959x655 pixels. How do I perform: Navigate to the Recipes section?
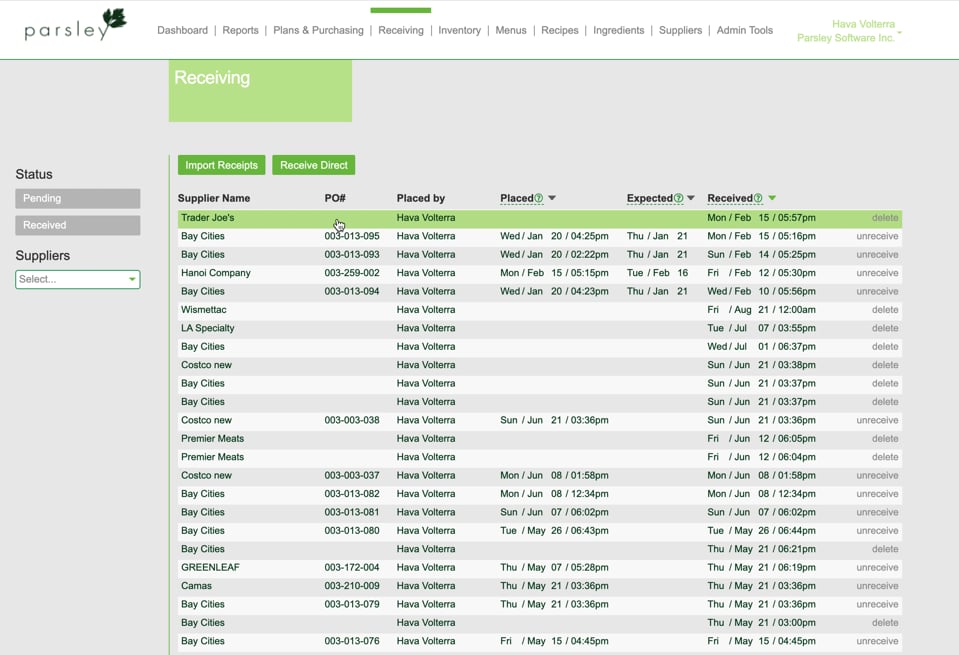pos(559,30)
